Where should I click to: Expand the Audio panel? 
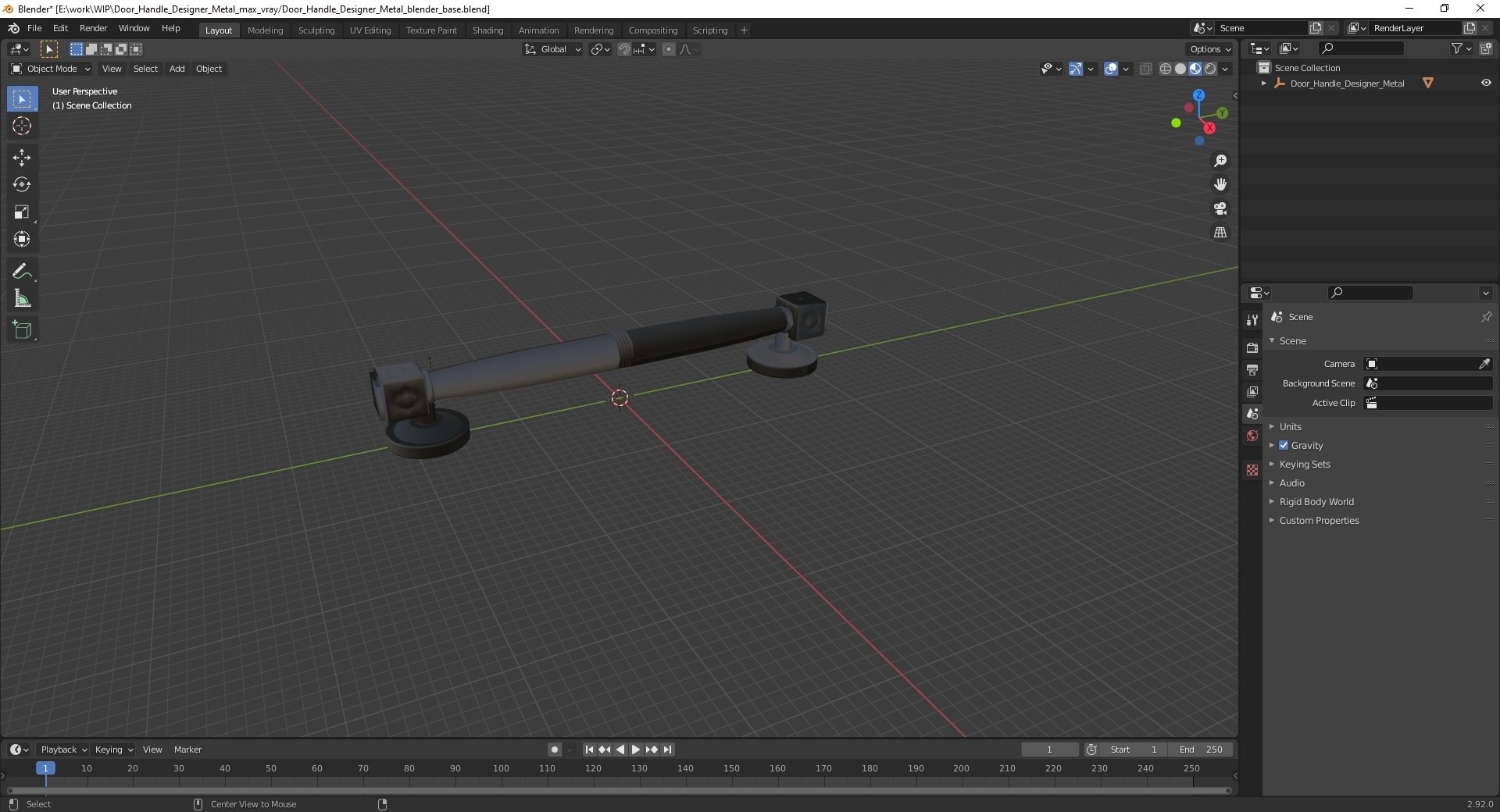pos(1291,483)
